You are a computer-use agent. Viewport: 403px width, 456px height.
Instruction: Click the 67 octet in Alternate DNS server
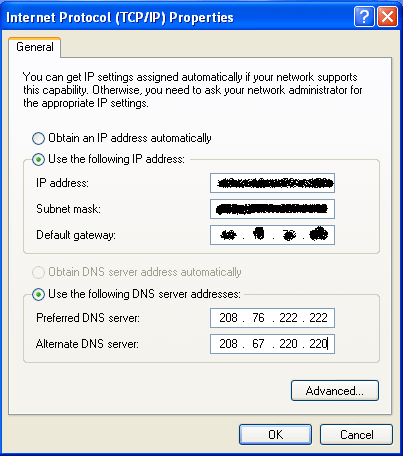pyautogui.click(x=258, y=344)
